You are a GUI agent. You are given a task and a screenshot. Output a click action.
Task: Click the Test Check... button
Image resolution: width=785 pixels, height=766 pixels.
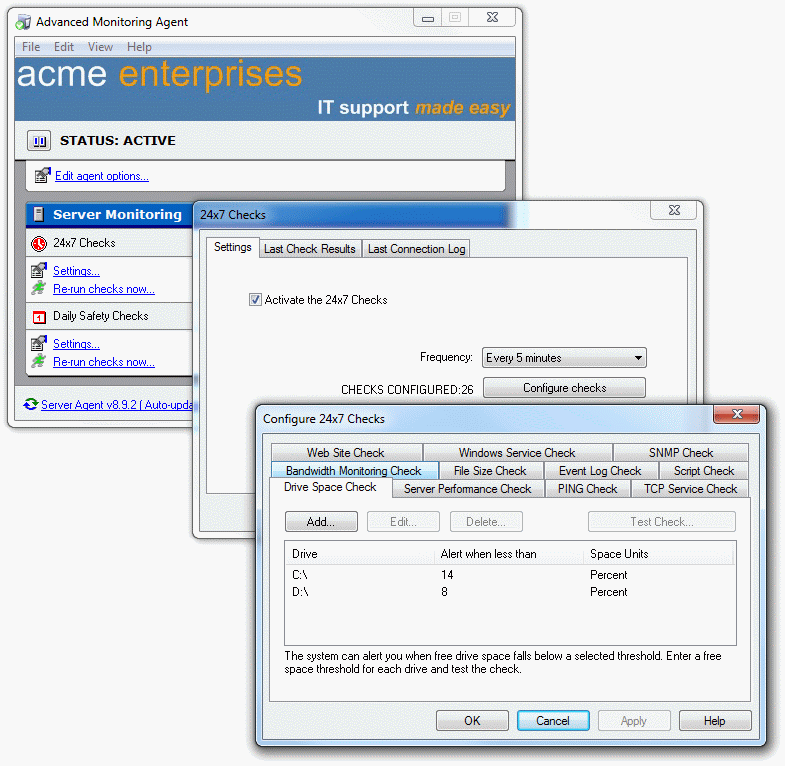pyautogui.click(x=661, y=522)
